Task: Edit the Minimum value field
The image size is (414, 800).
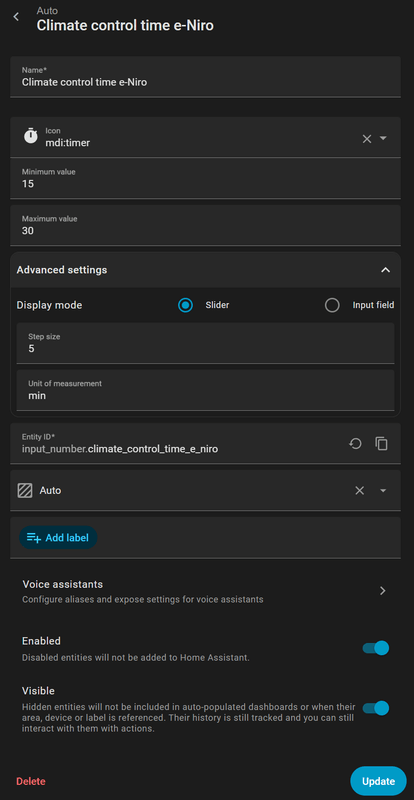Action: click(x=205, y=178)
